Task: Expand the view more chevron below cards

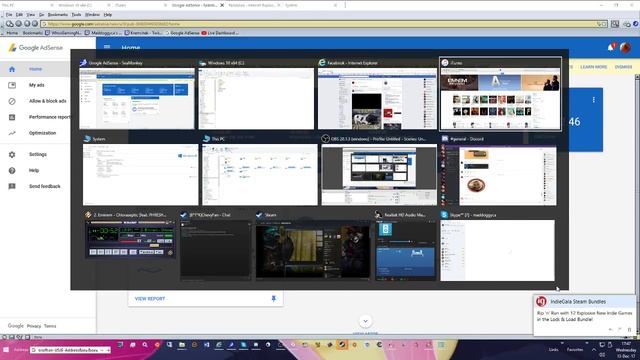Action: [365, 321]
